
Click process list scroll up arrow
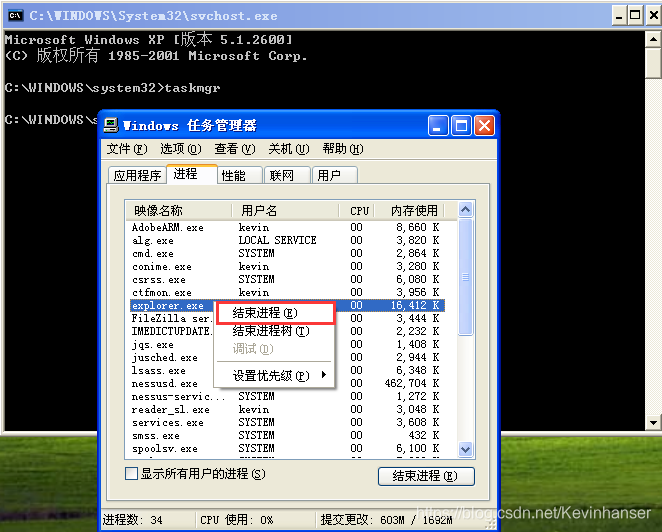(x=466, y=209)
